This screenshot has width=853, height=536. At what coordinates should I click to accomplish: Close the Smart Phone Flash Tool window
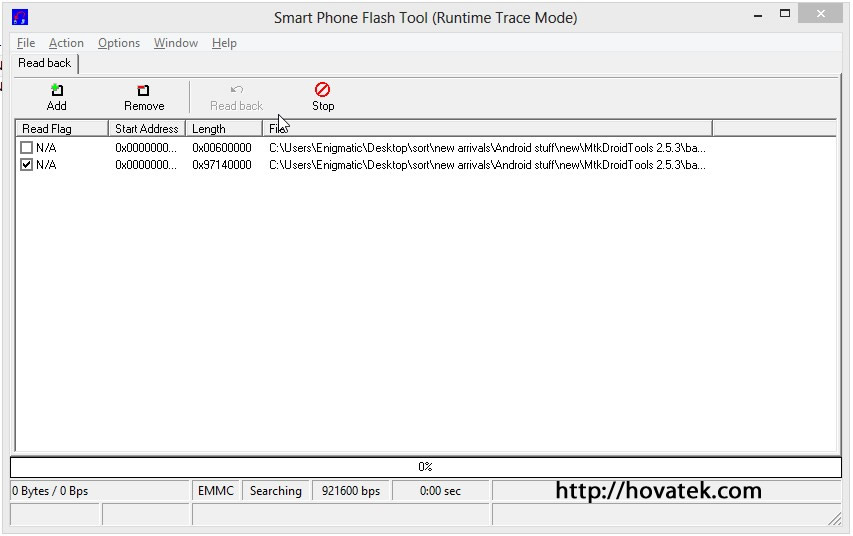coord(820,14)
